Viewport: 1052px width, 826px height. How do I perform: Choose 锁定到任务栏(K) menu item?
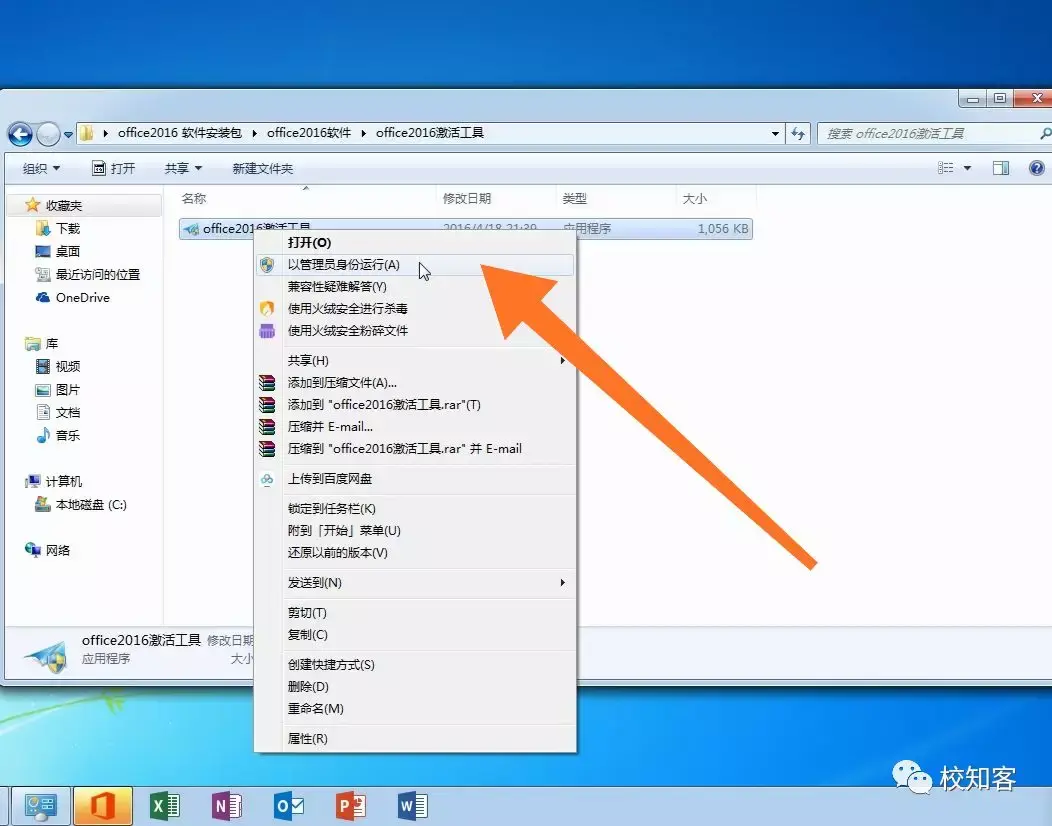pyautogui.click(x=415, y=509)
